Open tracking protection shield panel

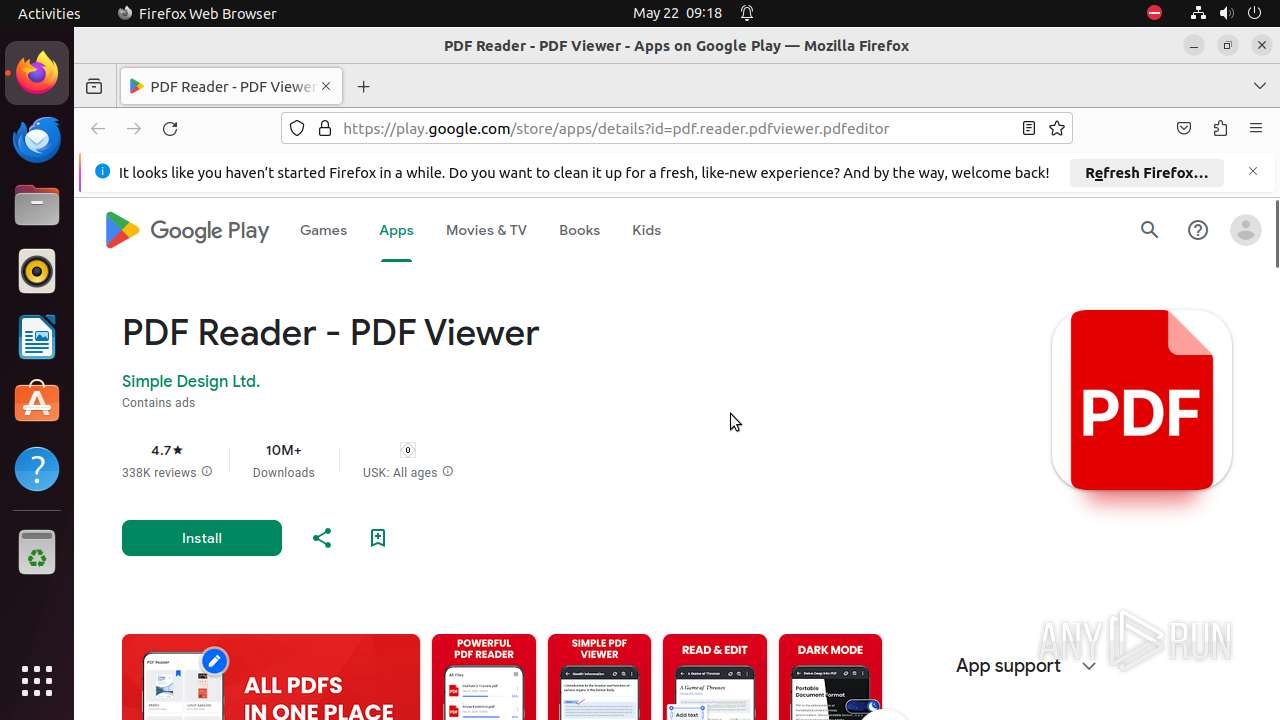[297, 128]
